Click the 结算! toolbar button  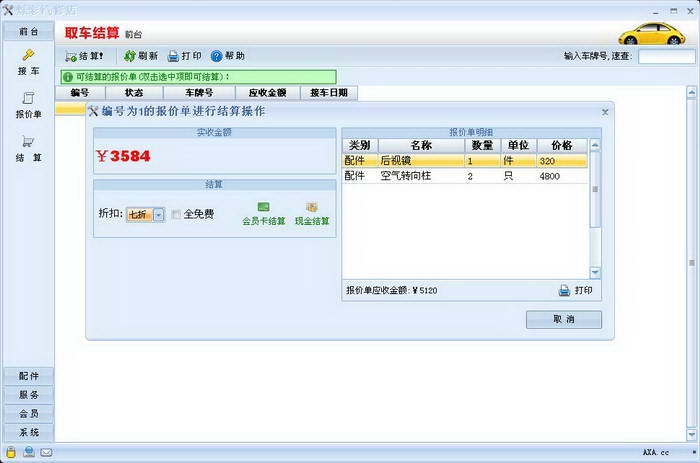tap(84, 56)
